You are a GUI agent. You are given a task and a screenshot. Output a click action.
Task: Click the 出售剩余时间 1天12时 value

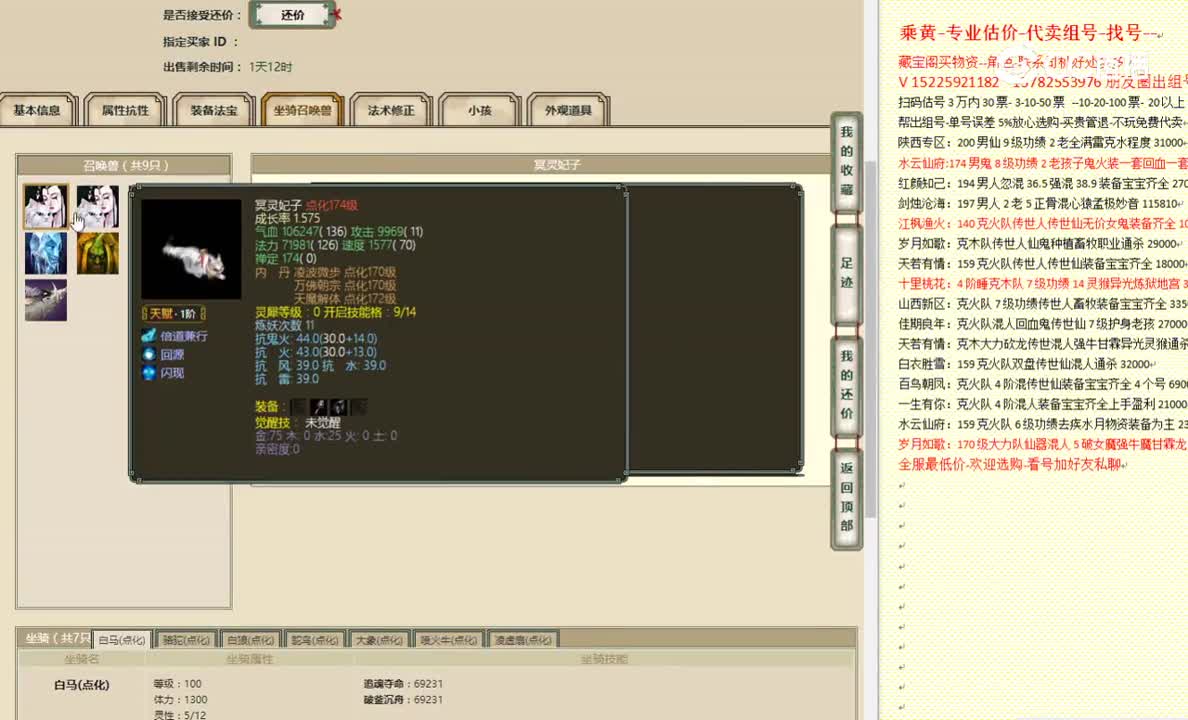tap(270, 67)
